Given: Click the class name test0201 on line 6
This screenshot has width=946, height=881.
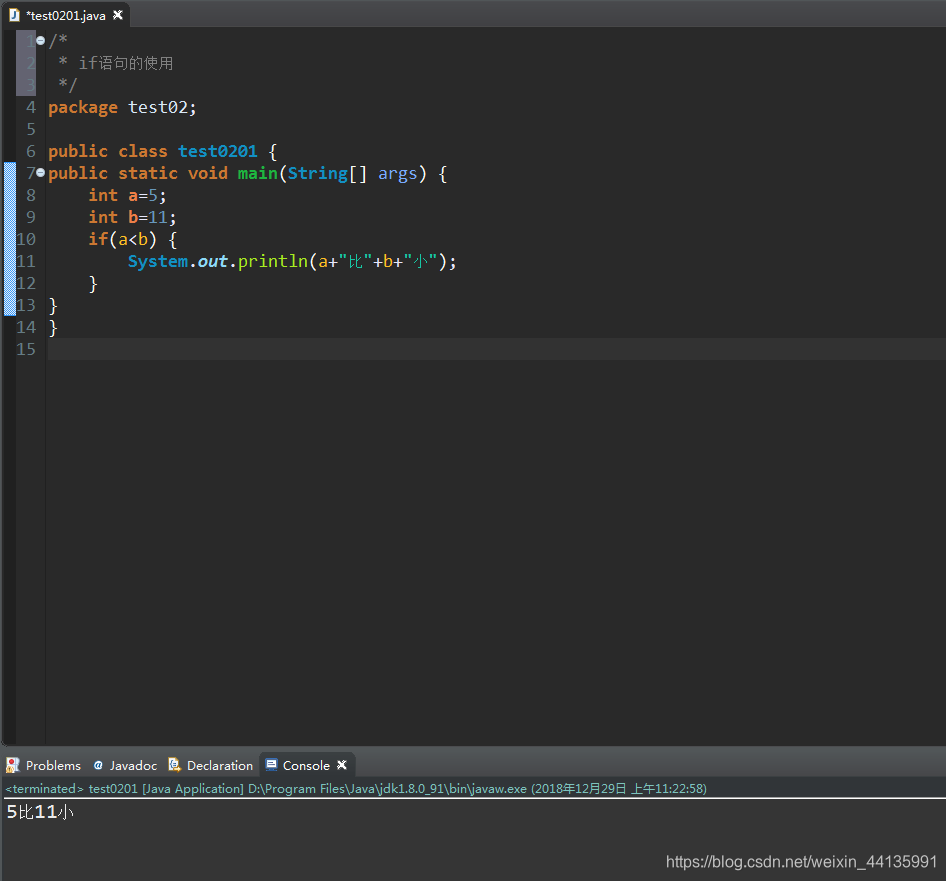Looking at the screenshot, I should pos(217,151).
